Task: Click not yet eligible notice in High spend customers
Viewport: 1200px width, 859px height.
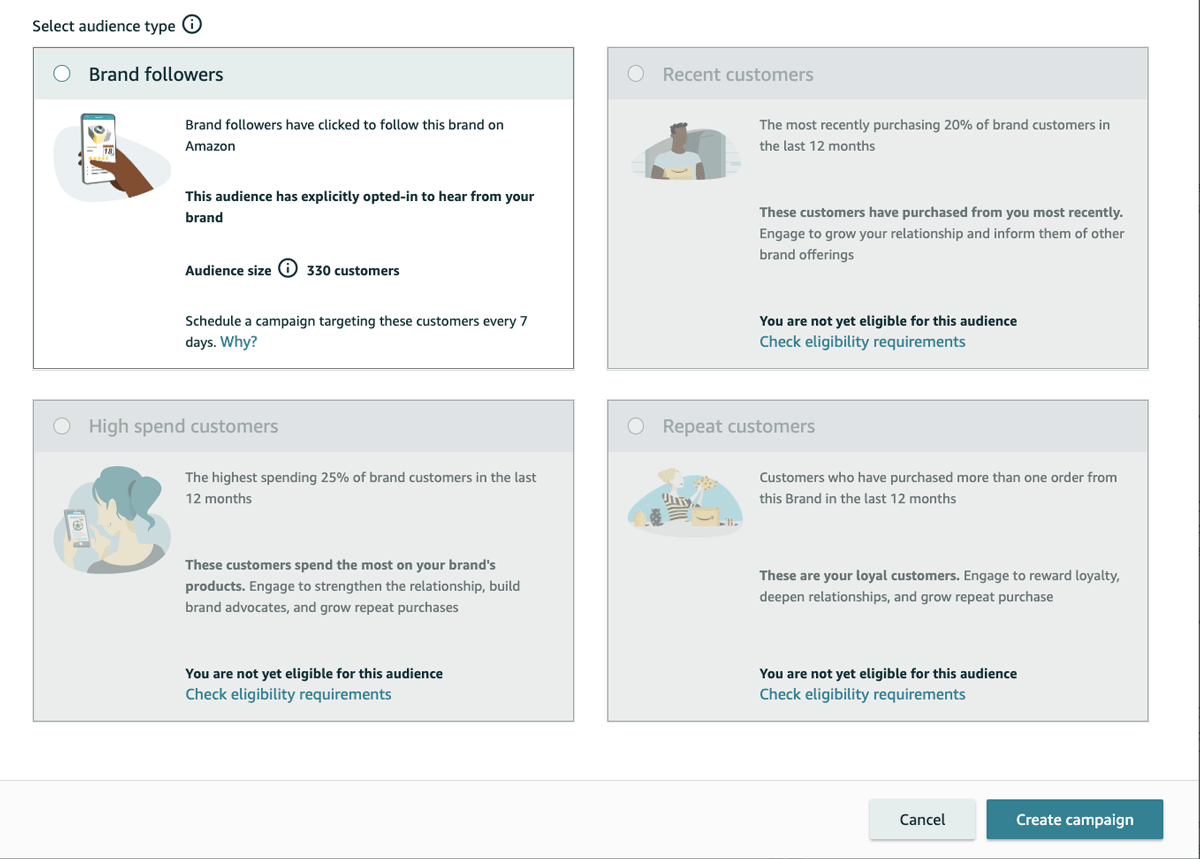Action: (x=314, y=673)
